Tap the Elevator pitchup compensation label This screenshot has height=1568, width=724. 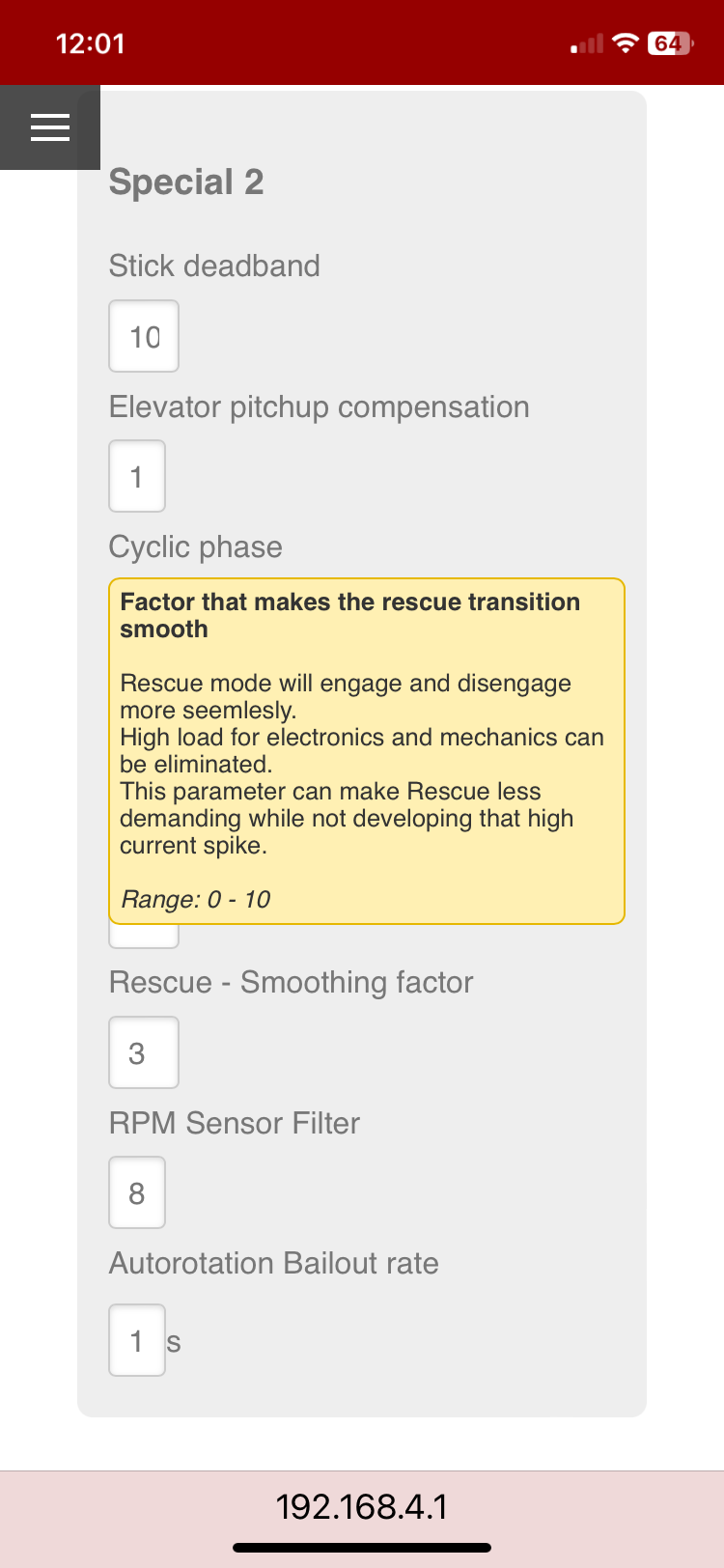319,406
